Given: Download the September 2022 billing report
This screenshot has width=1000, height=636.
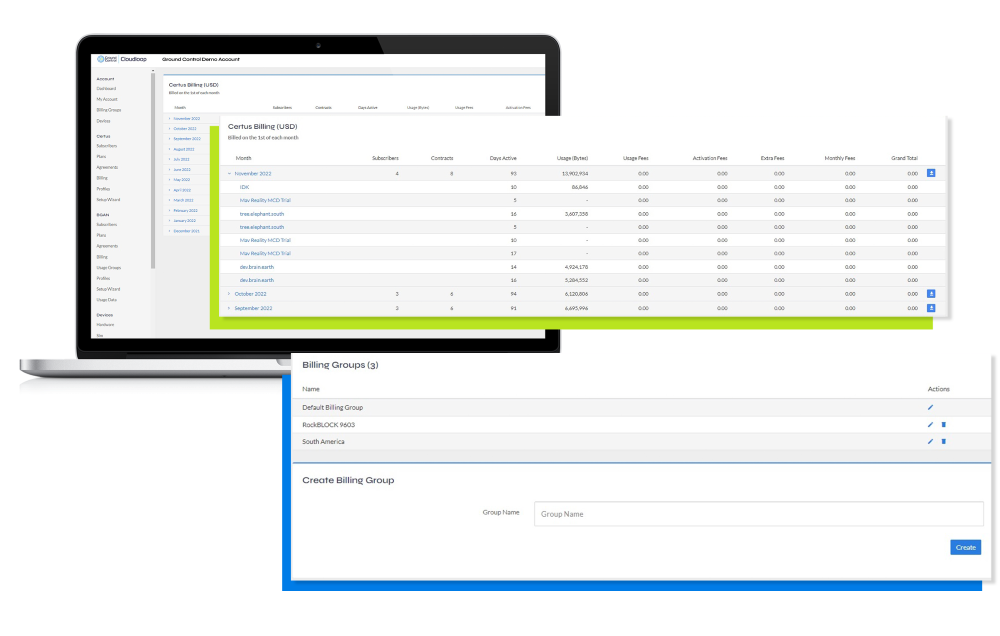Looking at the screenshot, I should [x=931, y=307].
